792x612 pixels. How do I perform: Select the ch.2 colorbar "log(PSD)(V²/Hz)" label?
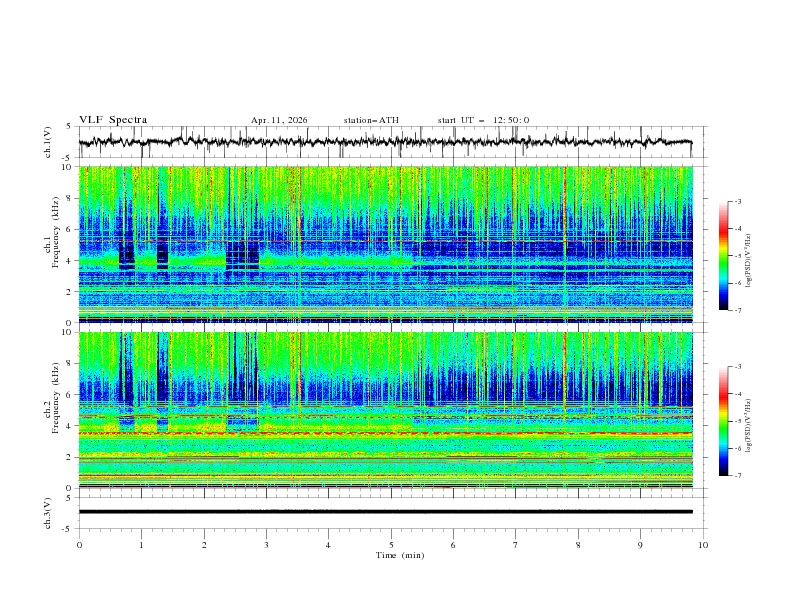tap(749, 425)
